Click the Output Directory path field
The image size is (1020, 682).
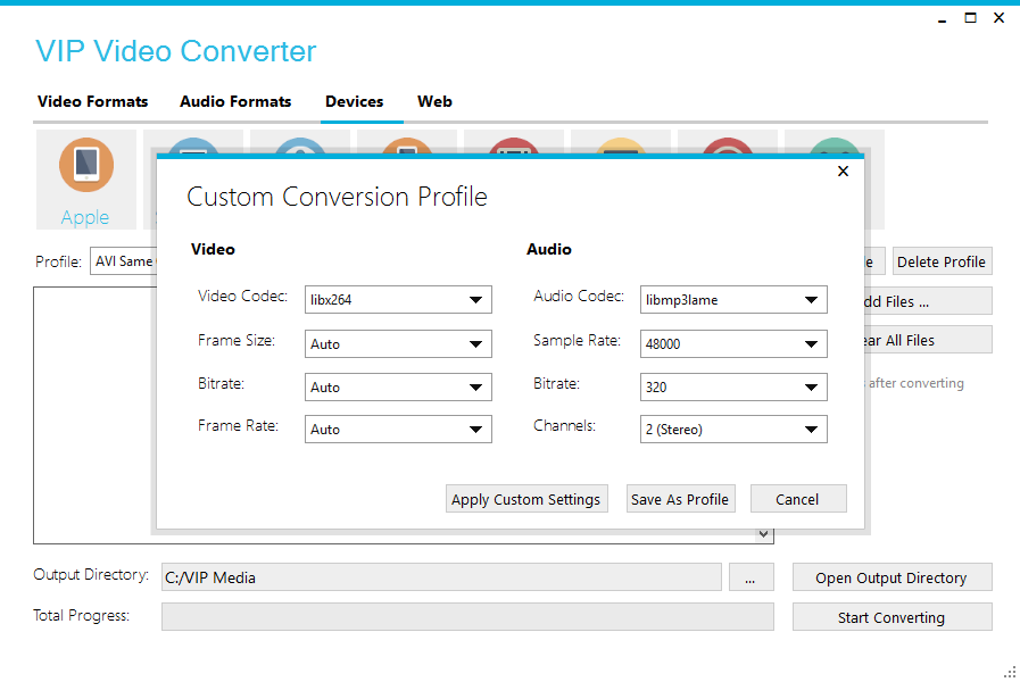(x=441, y=578)
